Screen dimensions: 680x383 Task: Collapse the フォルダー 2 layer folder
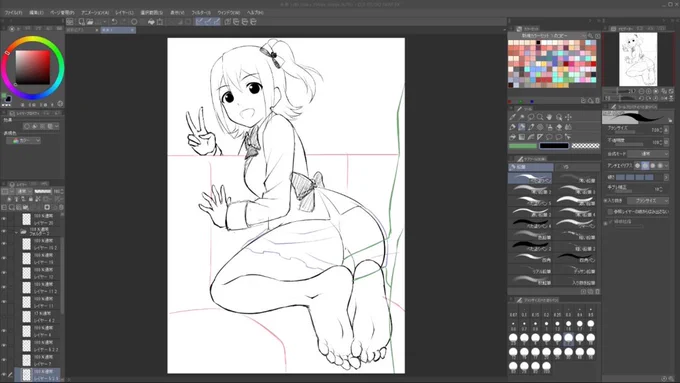[16, 232]
